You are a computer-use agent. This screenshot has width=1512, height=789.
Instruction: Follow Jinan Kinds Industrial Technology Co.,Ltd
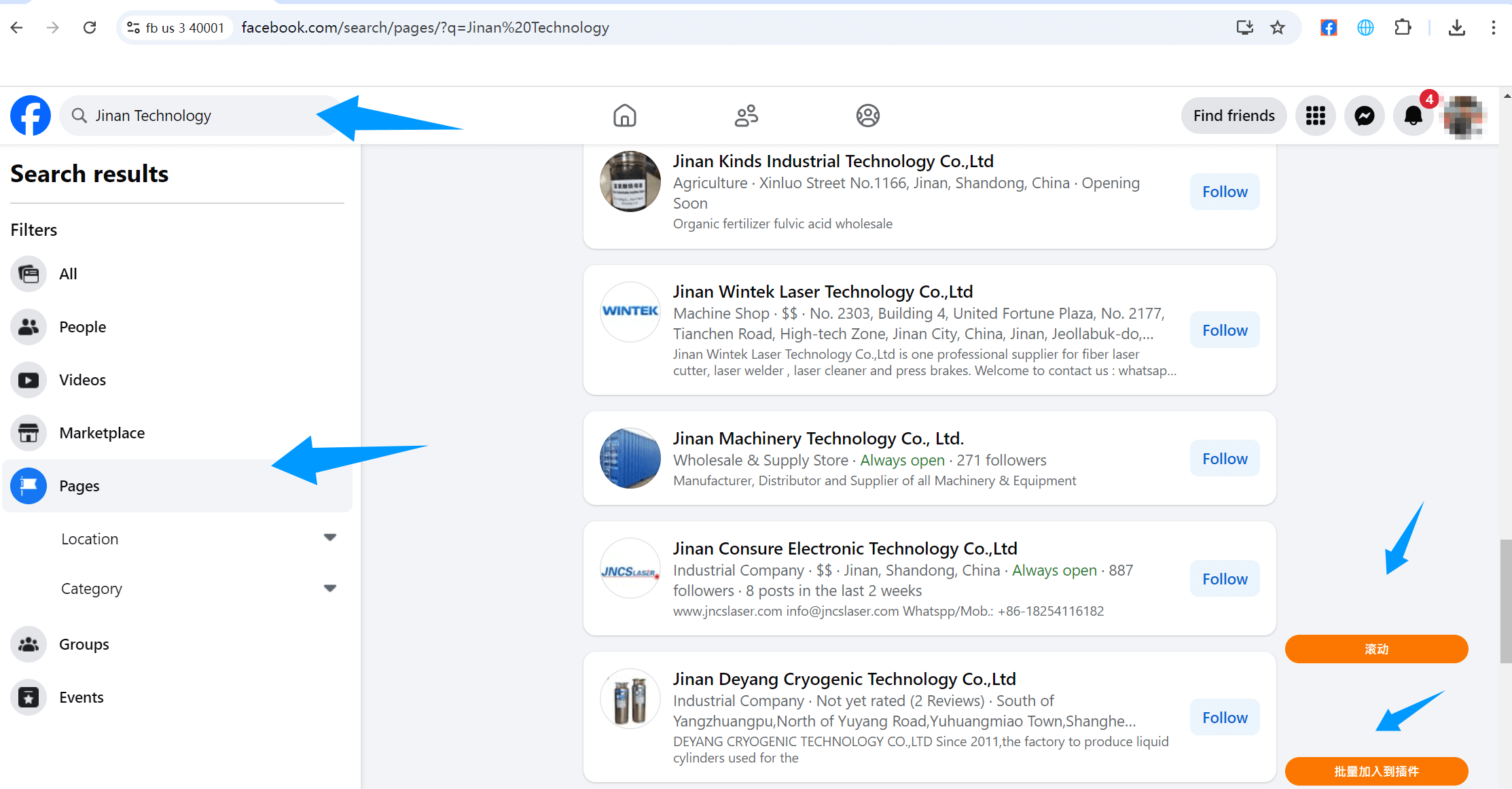(1225, 192)
